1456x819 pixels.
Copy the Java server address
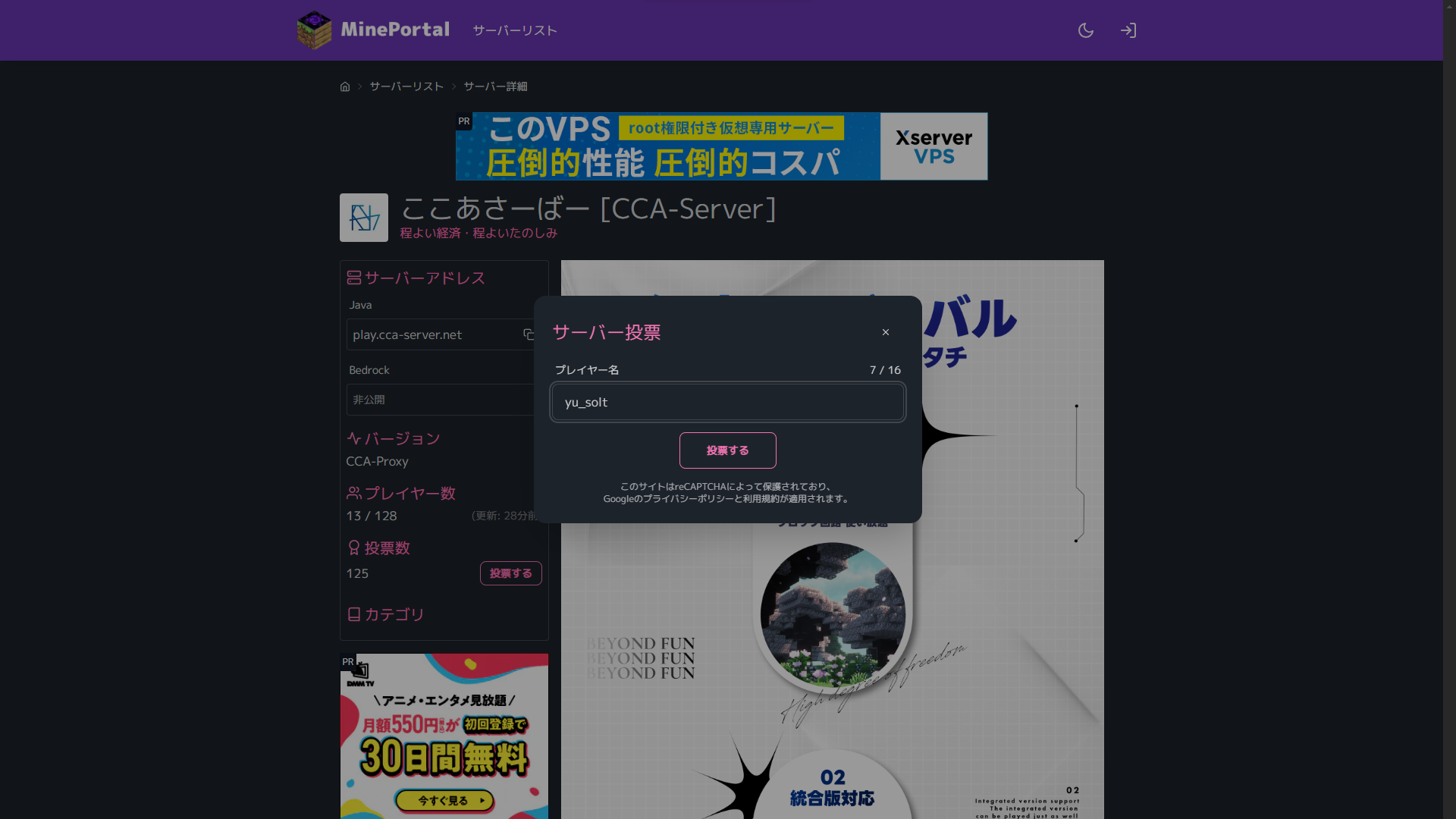click(x=529, y=334)
